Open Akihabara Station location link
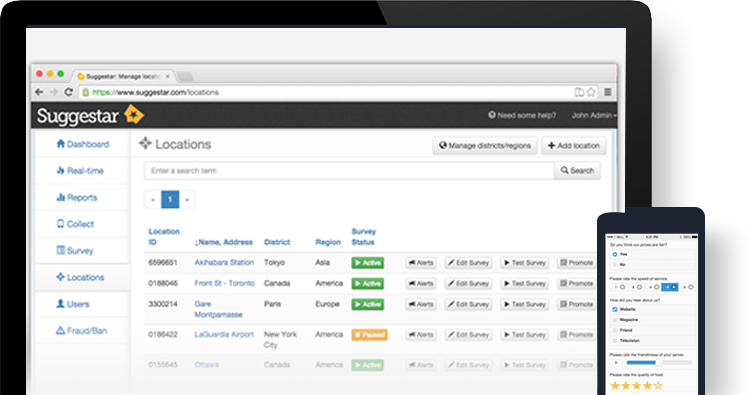 tap(224, 262)
